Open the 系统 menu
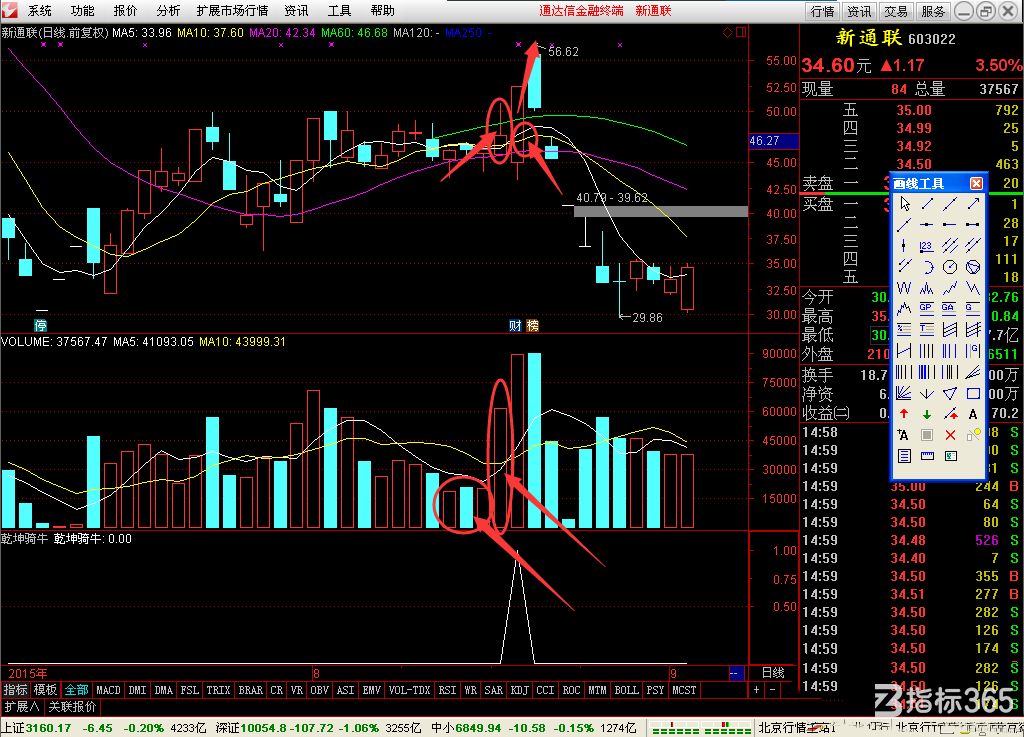 [40, 10]
